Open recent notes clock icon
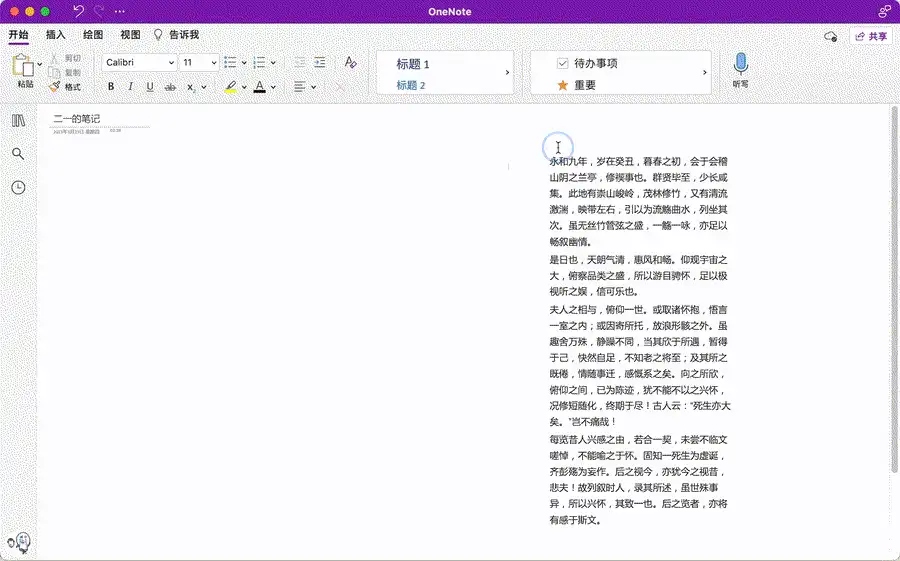This screenshot has width=900, height=561. 18,187
